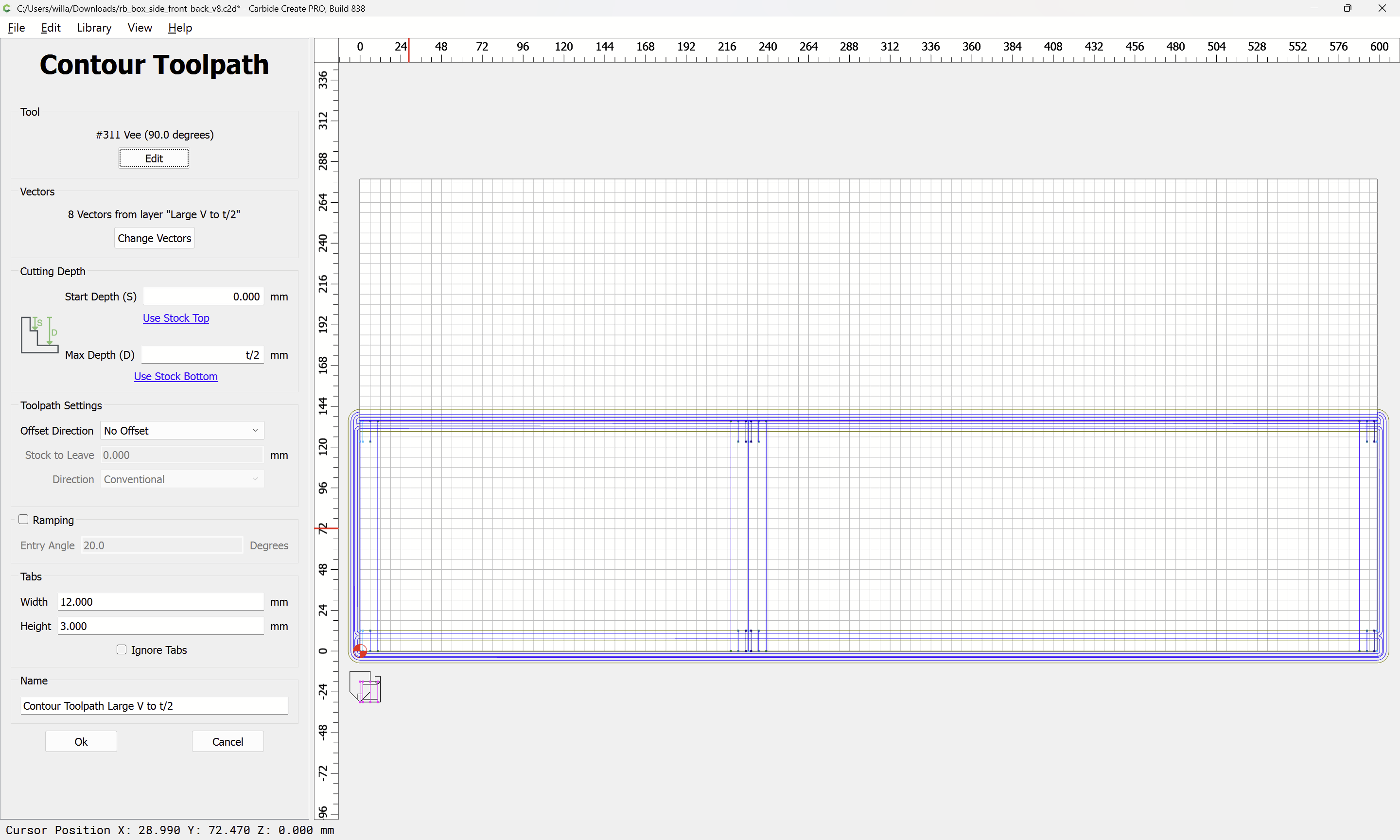Click the Edit tool button
This screenshot has width=1400, height=840.
pyautogui.click(x=153, y=158)
